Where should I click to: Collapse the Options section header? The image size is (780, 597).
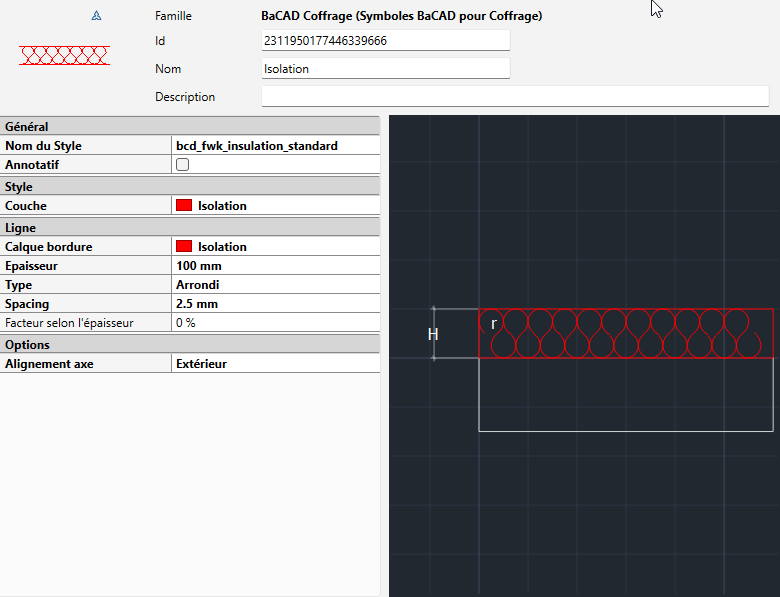[x=190, y=345]
